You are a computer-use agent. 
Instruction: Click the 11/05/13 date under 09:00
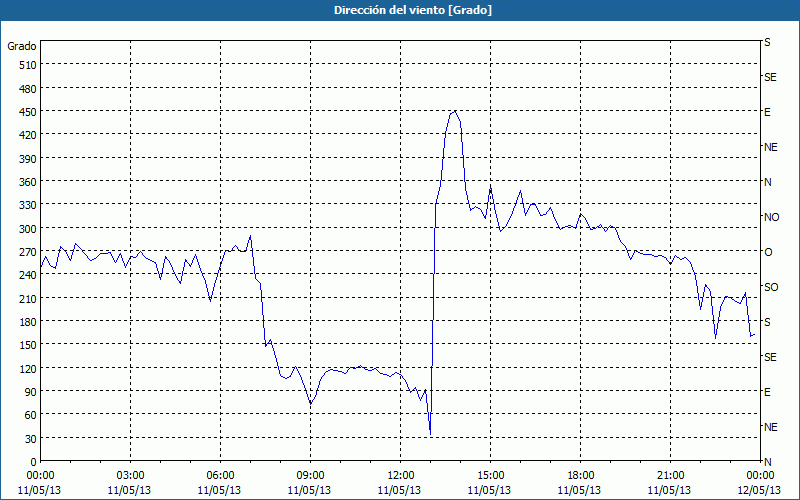[x=309, y=490]
